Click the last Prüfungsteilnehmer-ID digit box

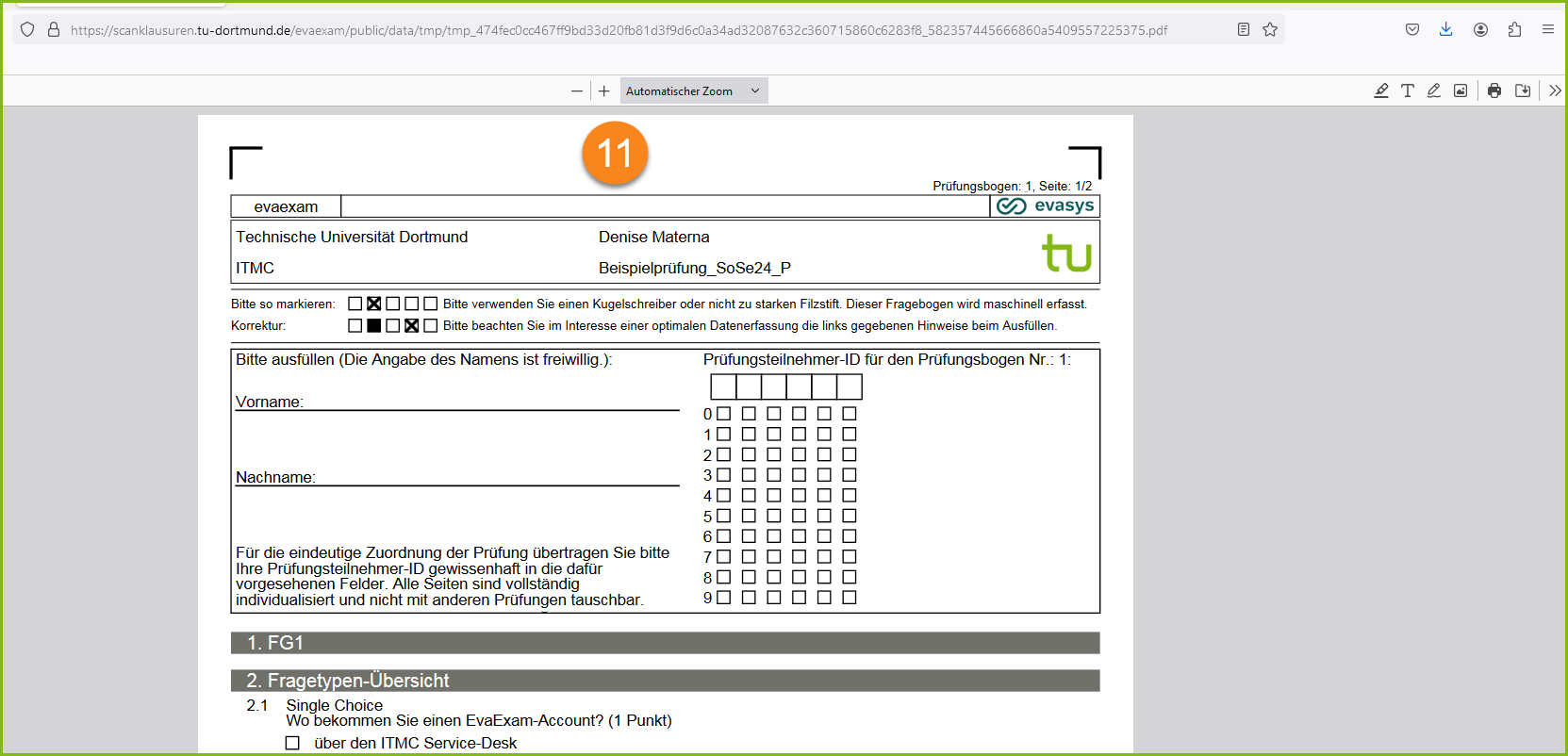(850, 386)
